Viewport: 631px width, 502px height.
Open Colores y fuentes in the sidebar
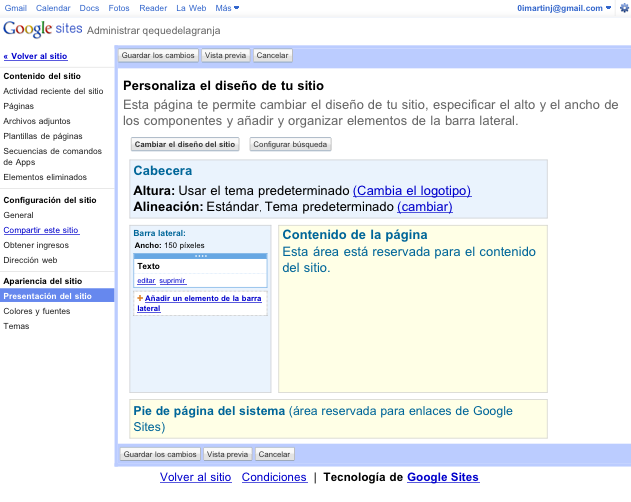37,311
